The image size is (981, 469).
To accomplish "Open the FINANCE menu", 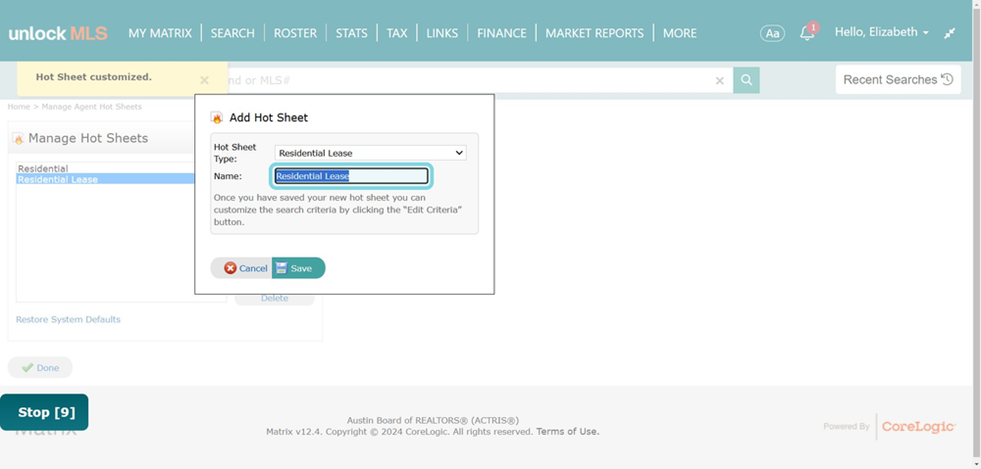I will click(502, 33).
